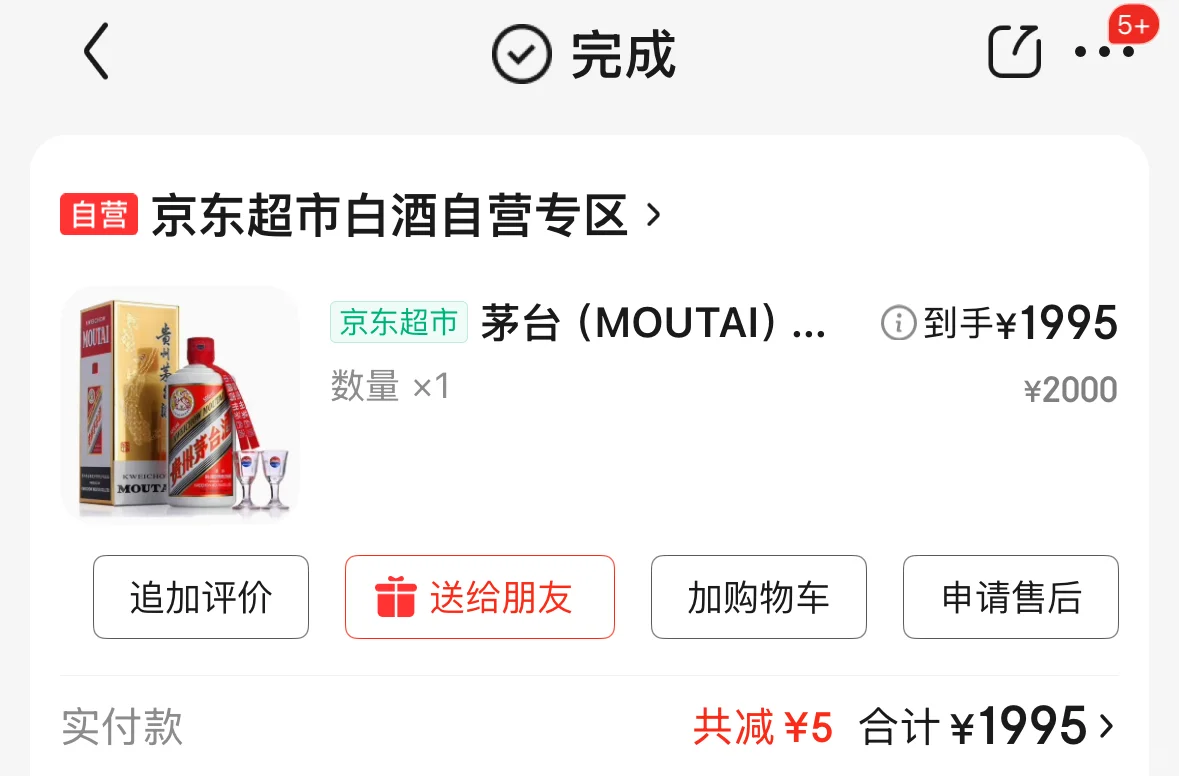Open product title 茅台 (MOUTAI)
Viewport: 1179px width, 776px height.
point(653,323)
